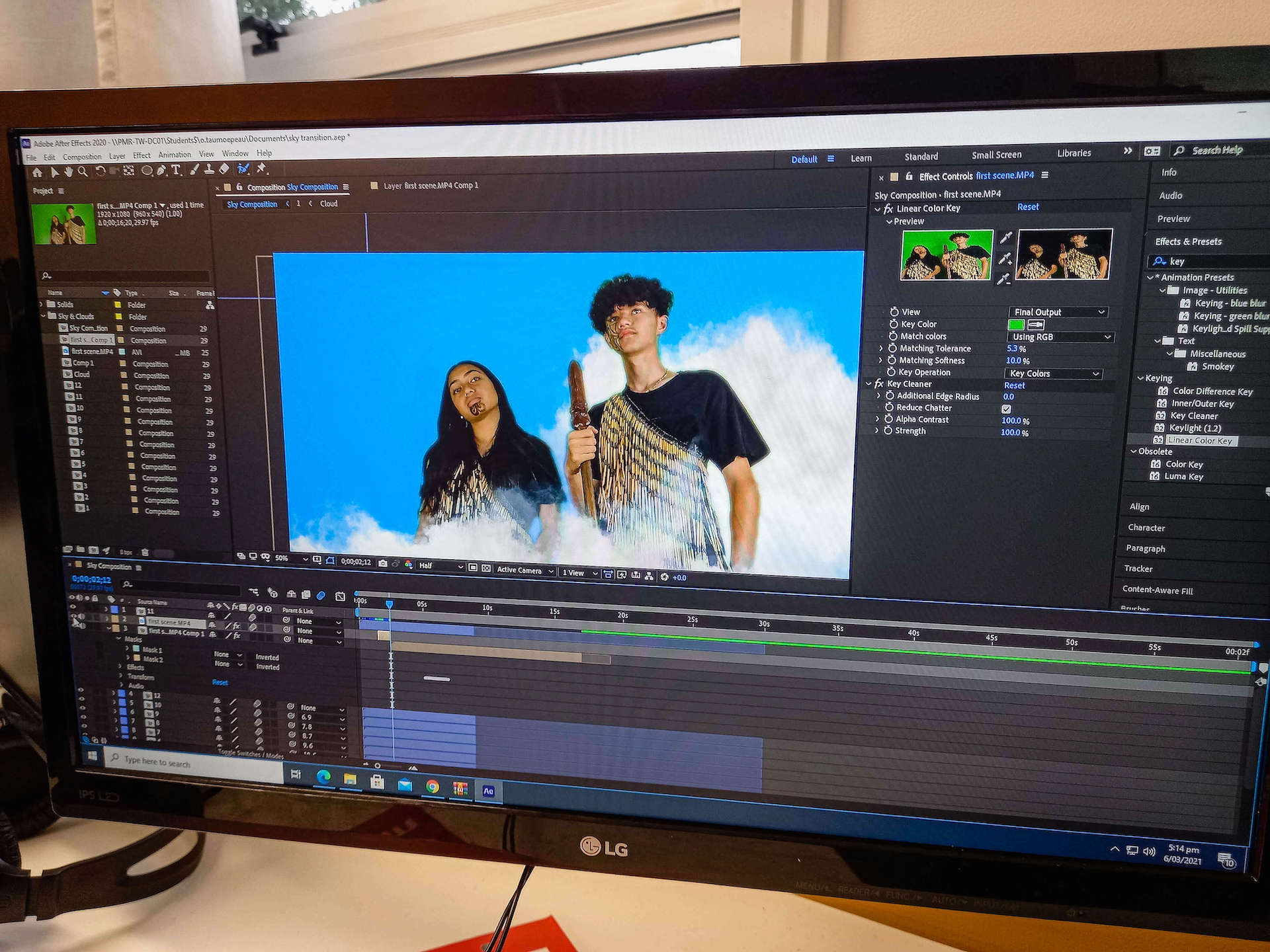The image size is (1270, 952).
Task: Select the Pen tool
Action: click(162, 171)
